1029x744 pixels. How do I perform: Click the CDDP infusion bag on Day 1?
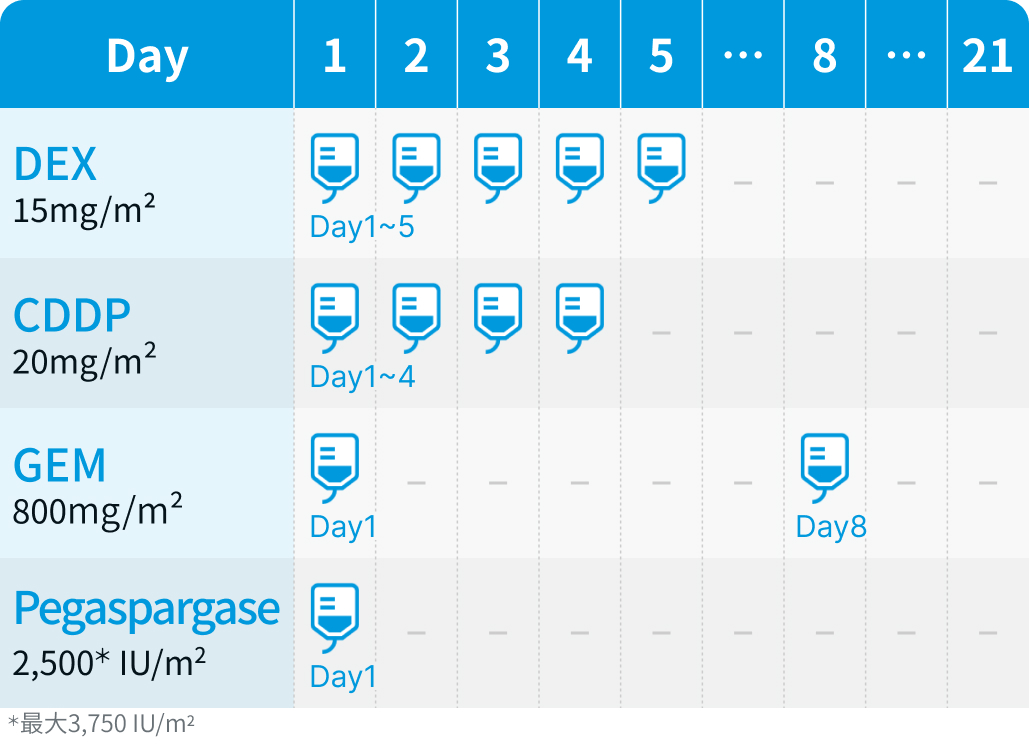[x=335, y=318]
